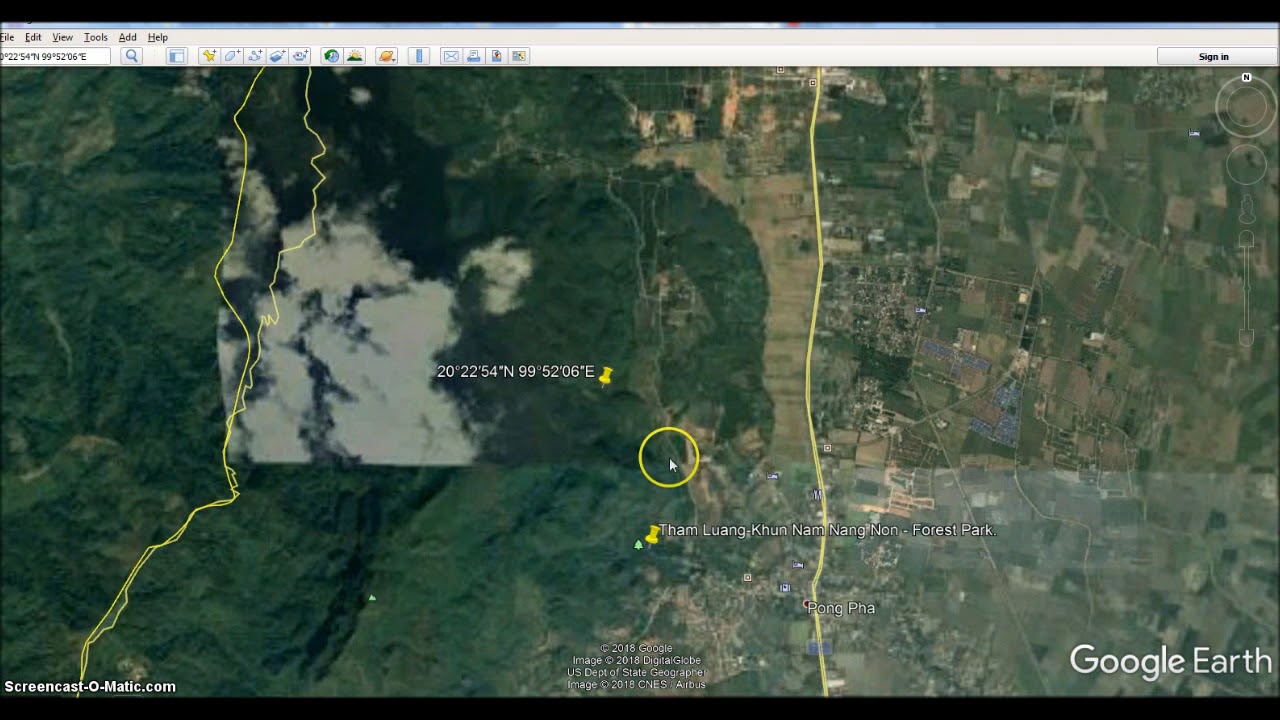The height and width of the screenshot is (720, 1280).
Task: Click the Street View pegman icon
Action: click(1247, 210)
